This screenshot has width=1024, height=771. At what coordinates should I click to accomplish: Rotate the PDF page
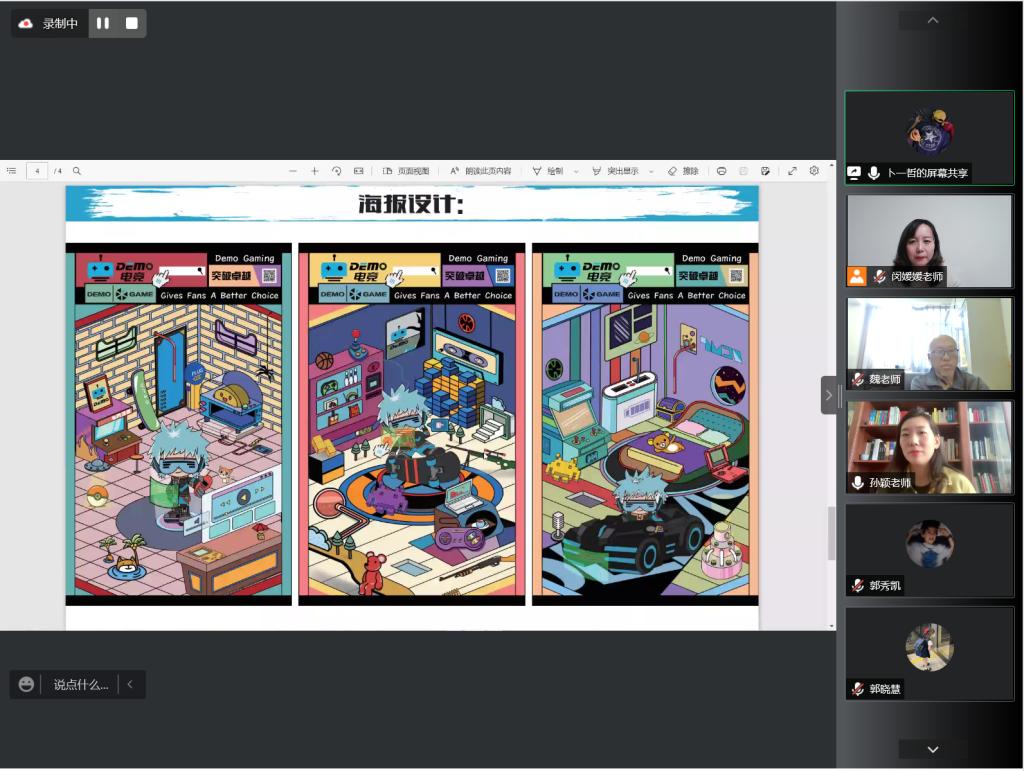coord(336,171)
